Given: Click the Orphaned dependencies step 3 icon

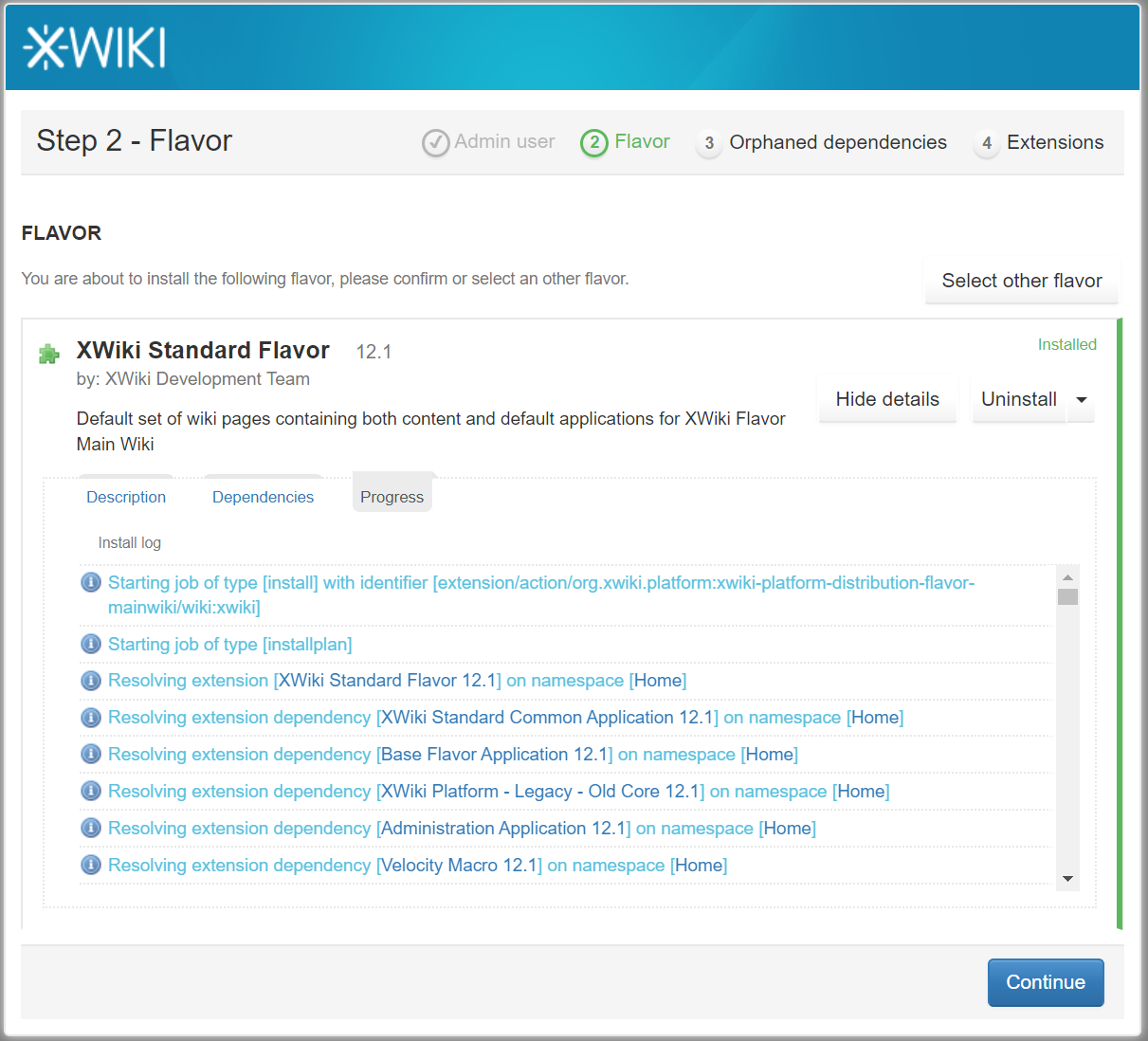Looking at the screenshot, I should 709,143.
